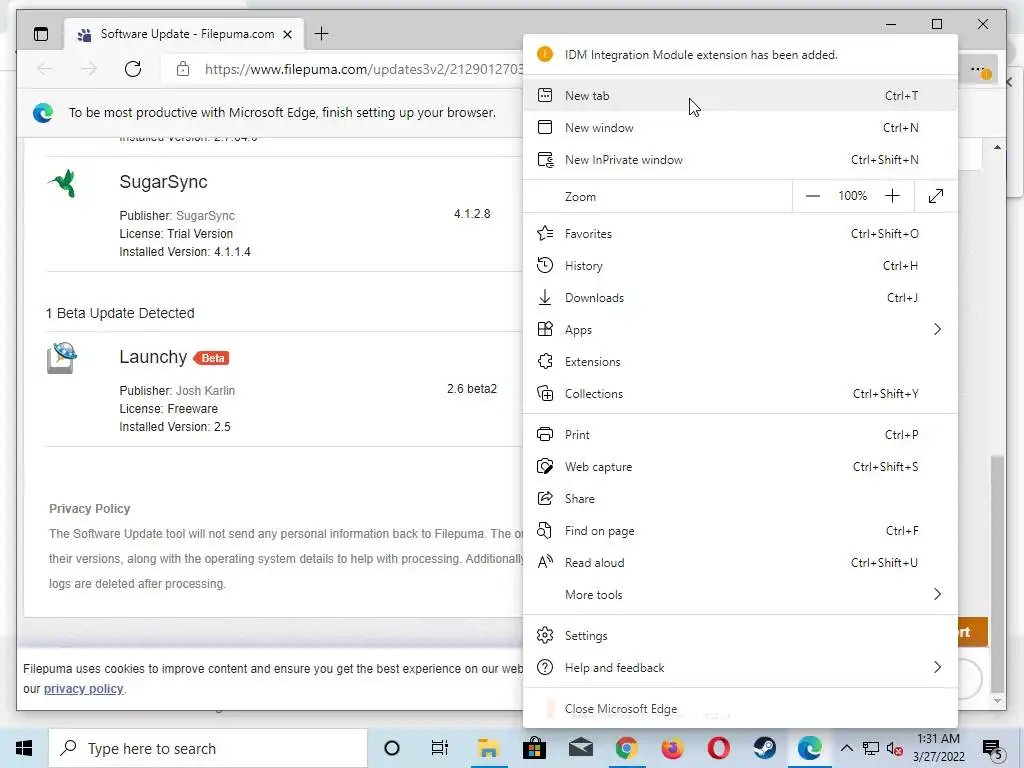Open History from the menu
Screen dimensions: 1024x768
pos(741,265)
